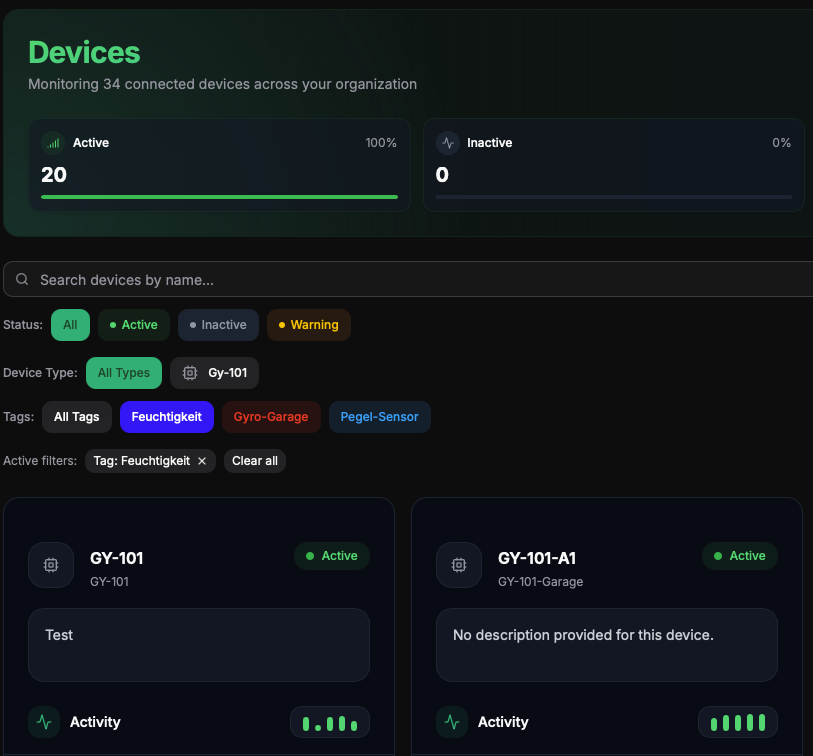The height and width of the screenshot is (756, 813).
Task: Click the Active filters label
Action: (x=40, y=461)
